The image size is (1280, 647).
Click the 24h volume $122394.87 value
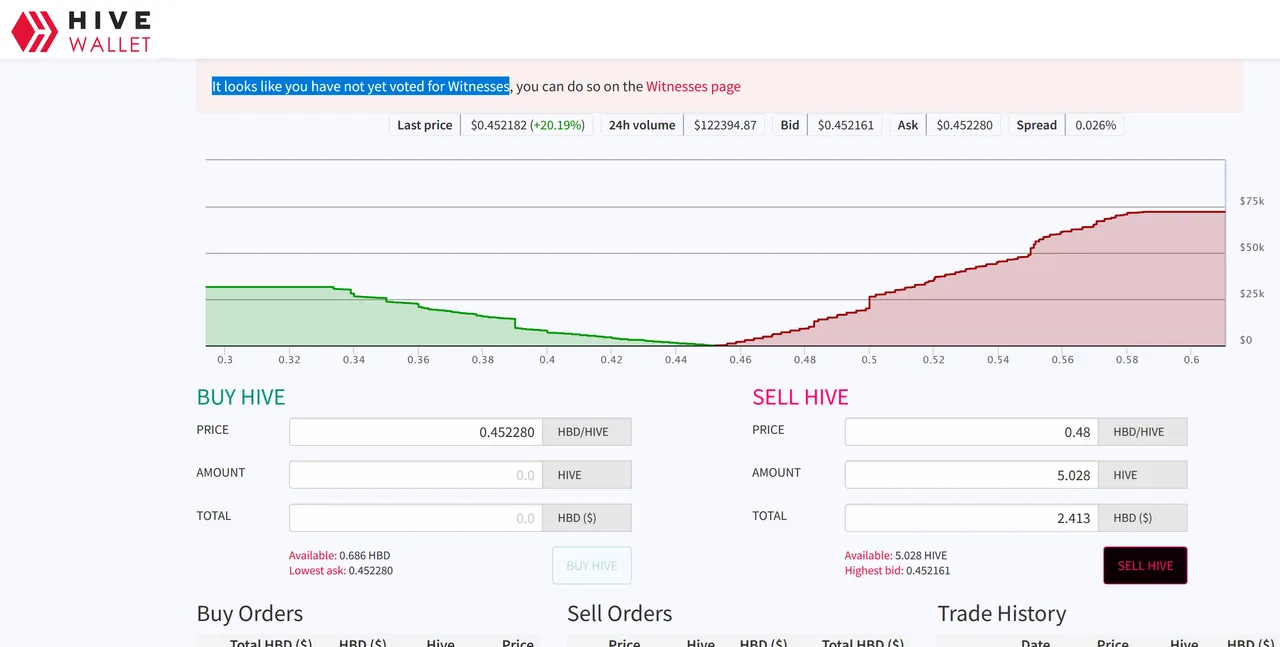coord(725,125)
